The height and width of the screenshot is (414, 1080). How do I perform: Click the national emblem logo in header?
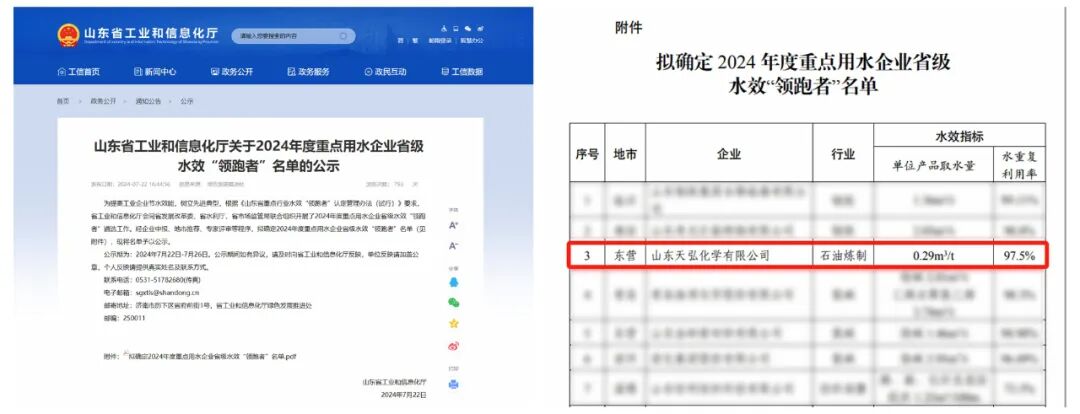[68, 35]
